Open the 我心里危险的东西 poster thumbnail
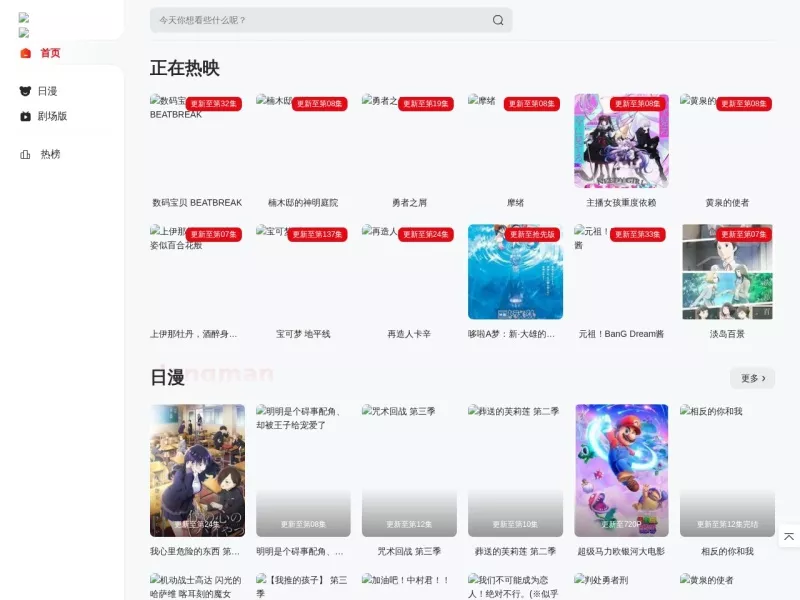Viewport: 800px width, 600px height. [197, 470]
